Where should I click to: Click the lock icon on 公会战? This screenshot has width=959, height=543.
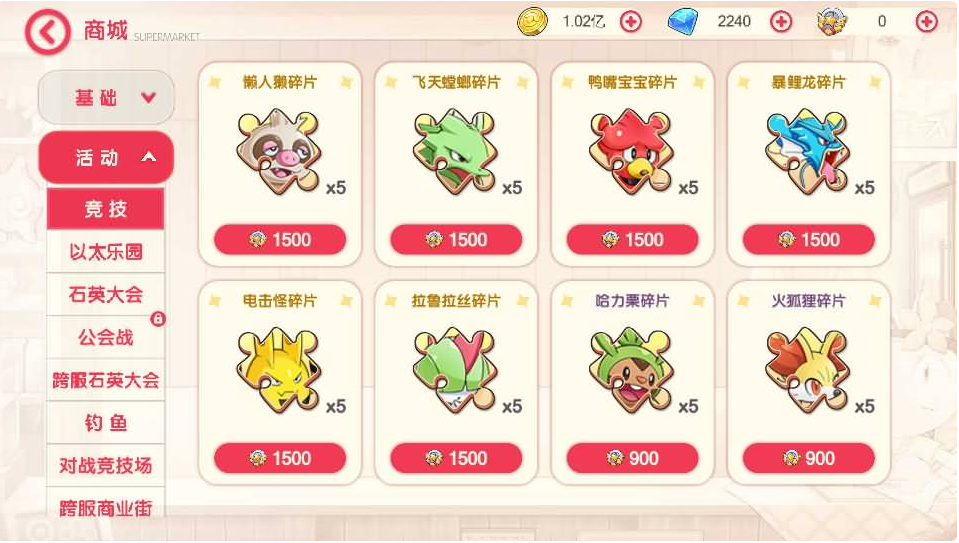click(158, 319)
